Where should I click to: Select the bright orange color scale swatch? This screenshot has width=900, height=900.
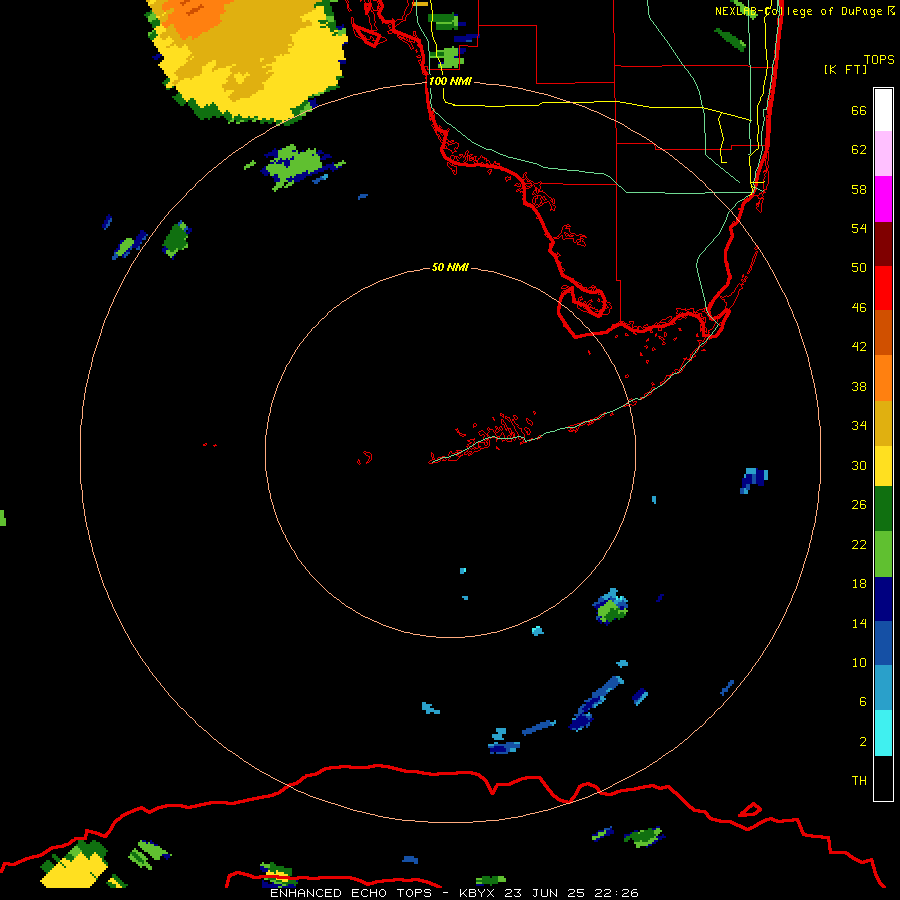pyautogui.click(x=883, y=378)
